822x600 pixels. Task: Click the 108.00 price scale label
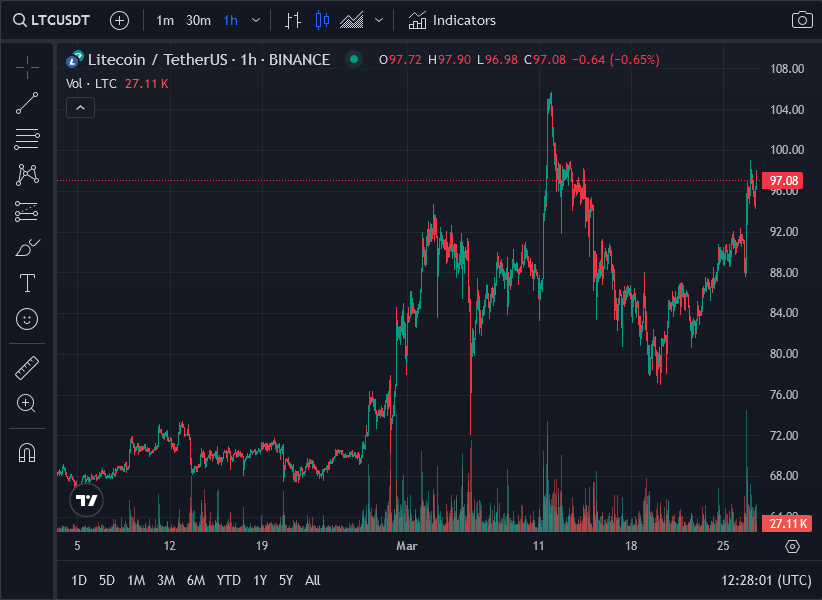tap(786, 69)
